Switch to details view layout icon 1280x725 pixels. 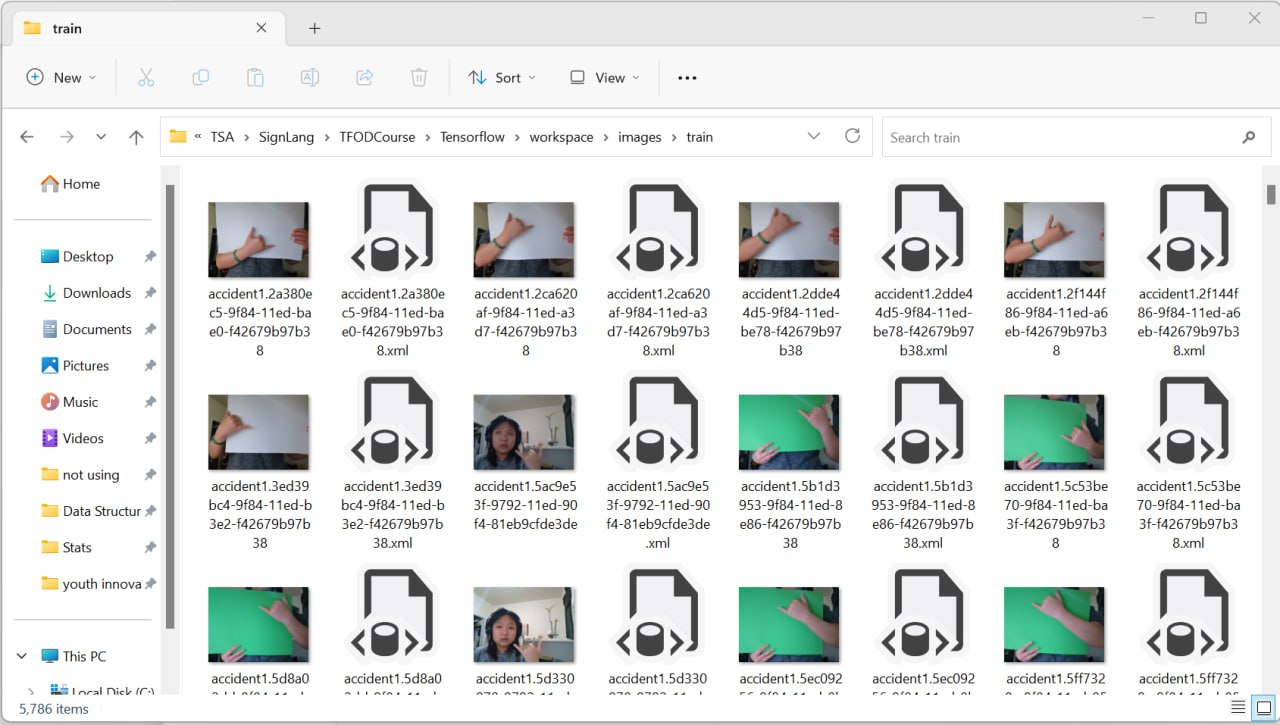coord(1238,708)
